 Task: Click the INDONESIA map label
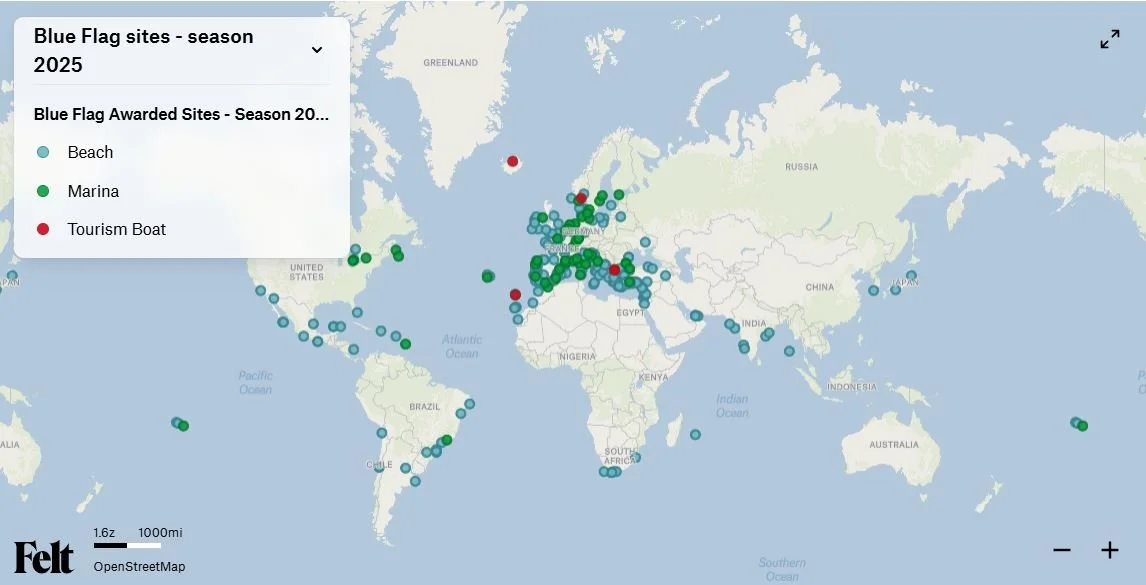[x=851, y=387]
